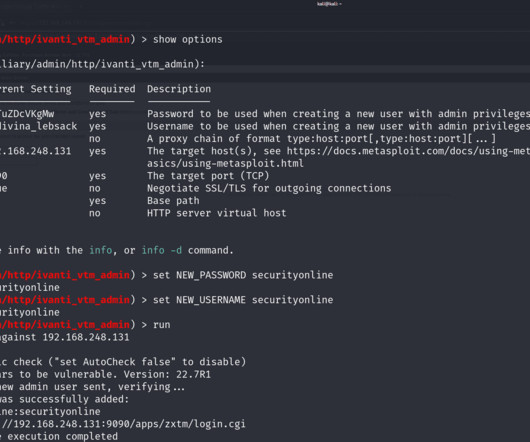Click the 'asics/using-metasploit.html' text
Image resolution: width=530 pixels, height=442 pixels.
(225, 164)
